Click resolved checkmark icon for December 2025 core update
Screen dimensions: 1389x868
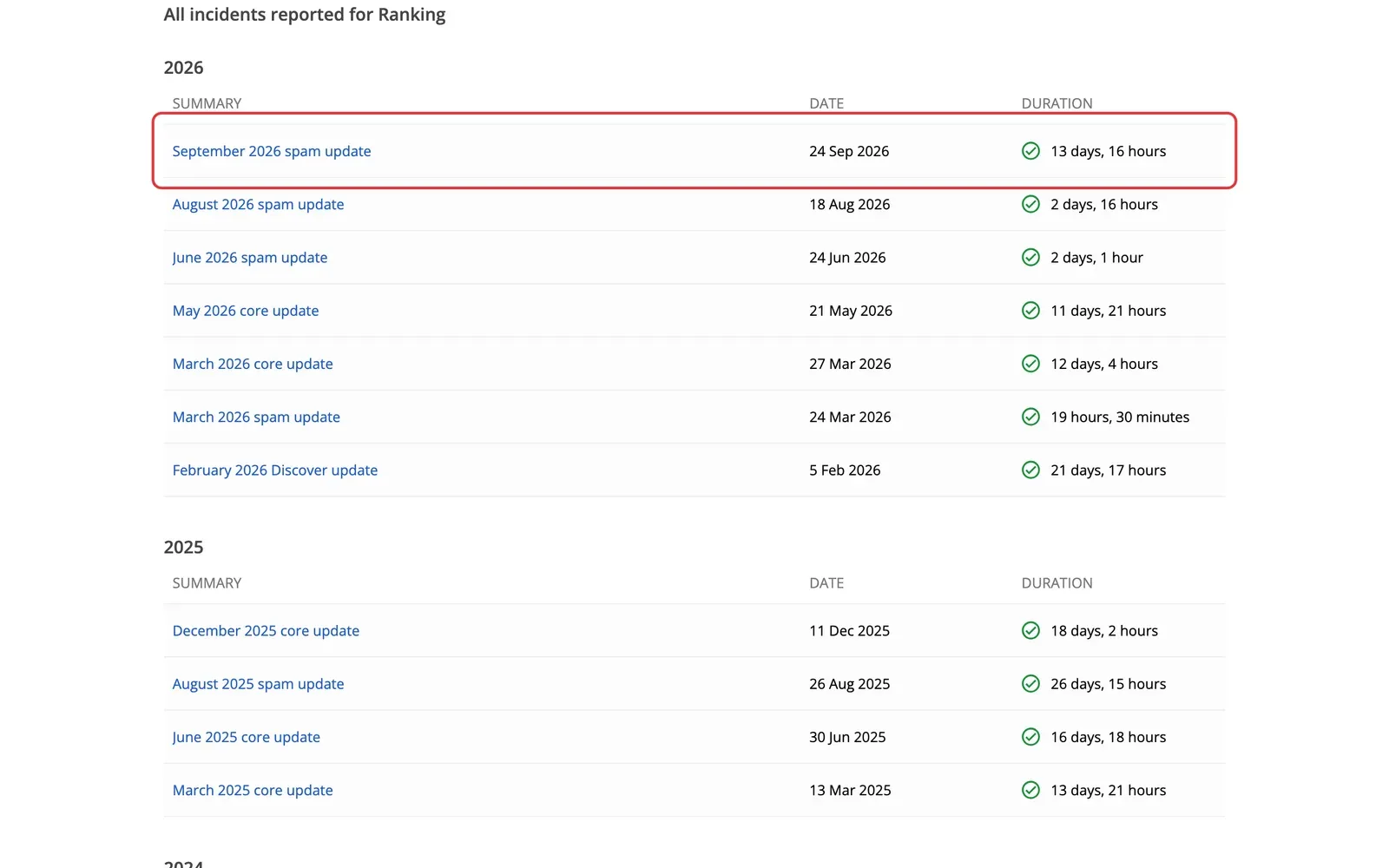click(1030, 630)
